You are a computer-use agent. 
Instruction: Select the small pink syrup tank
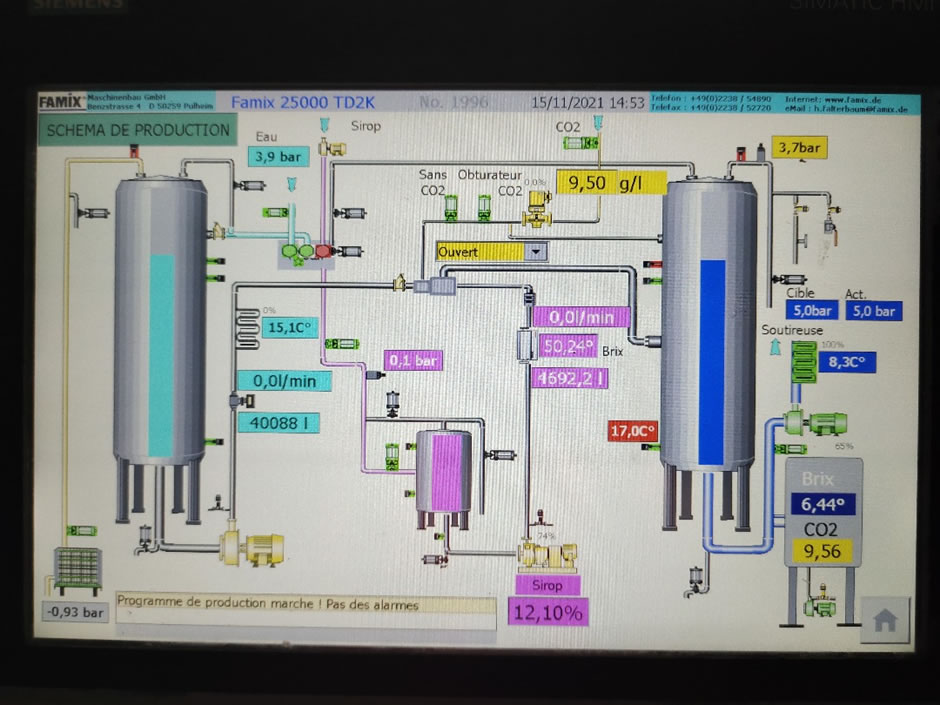coord(444,470)
